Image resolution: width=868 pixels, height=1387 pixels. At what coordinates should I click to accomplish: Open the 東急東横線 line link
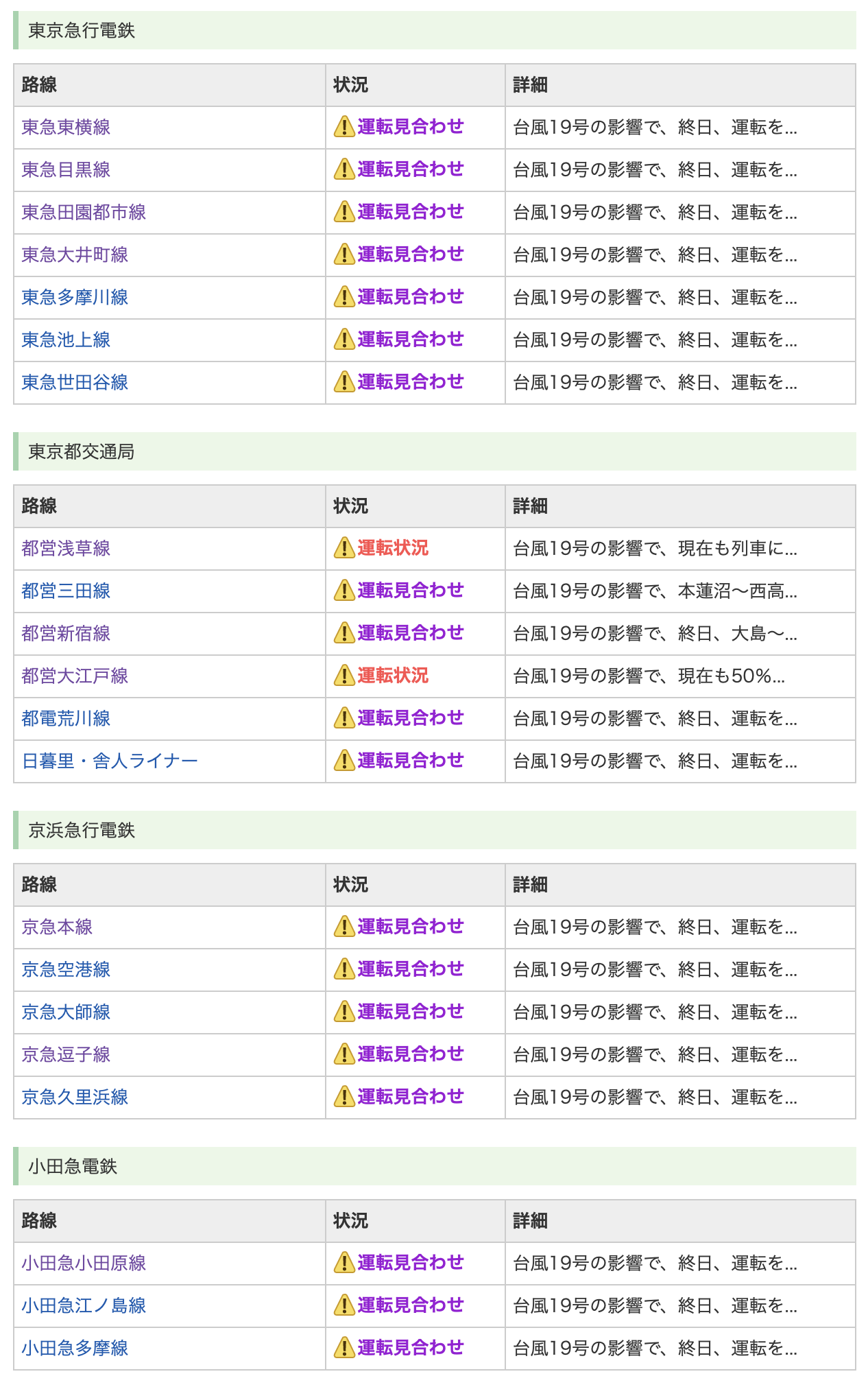point(66,128)
